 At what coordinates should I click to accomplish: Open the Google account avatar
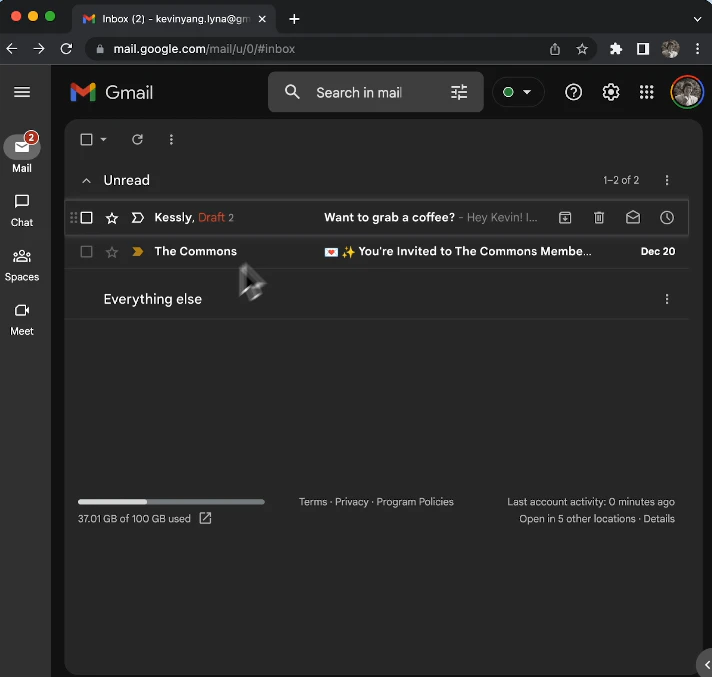click(687, 92)
